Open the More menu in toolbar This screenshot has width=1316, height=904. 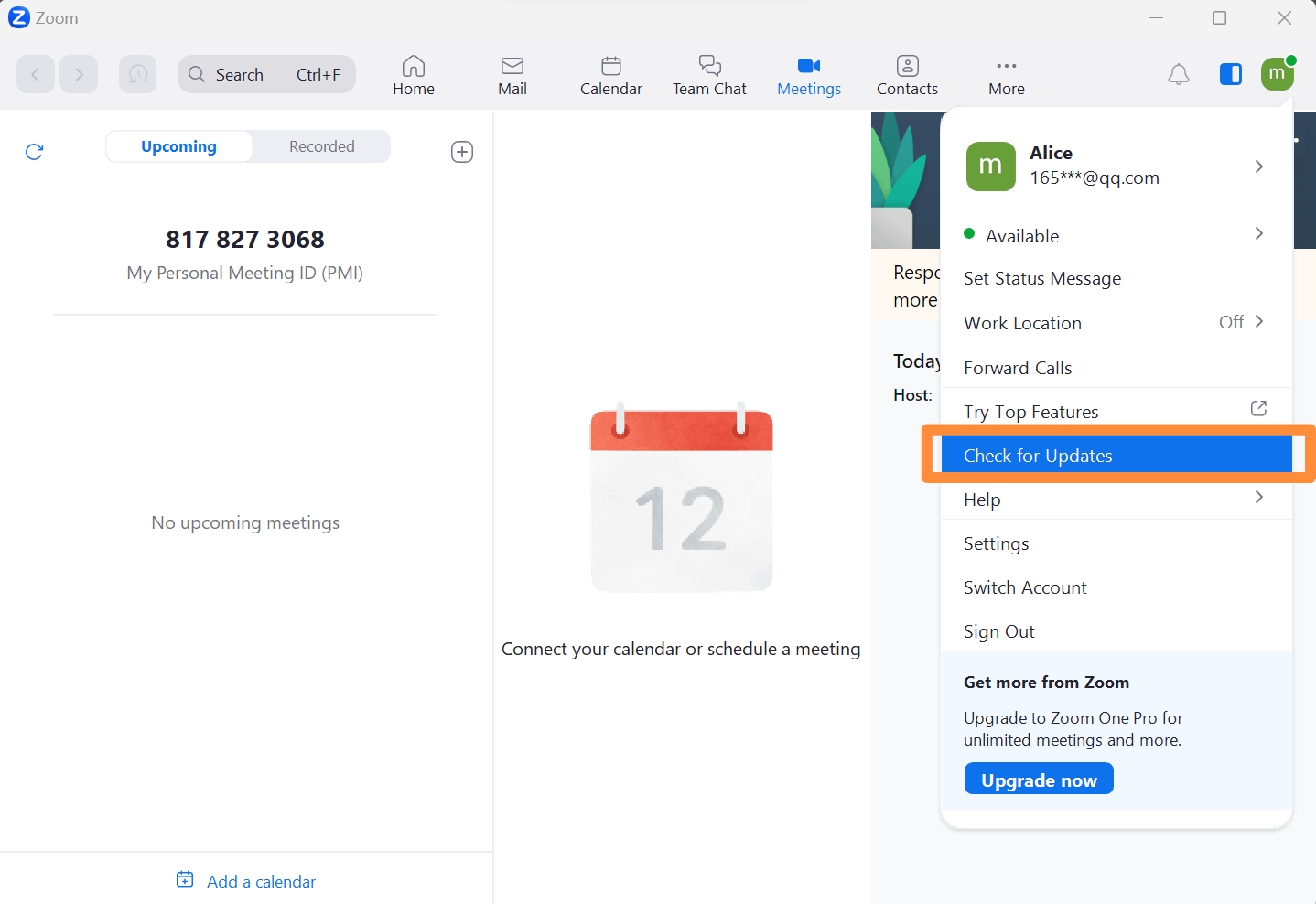click(x=1007, y=75)
